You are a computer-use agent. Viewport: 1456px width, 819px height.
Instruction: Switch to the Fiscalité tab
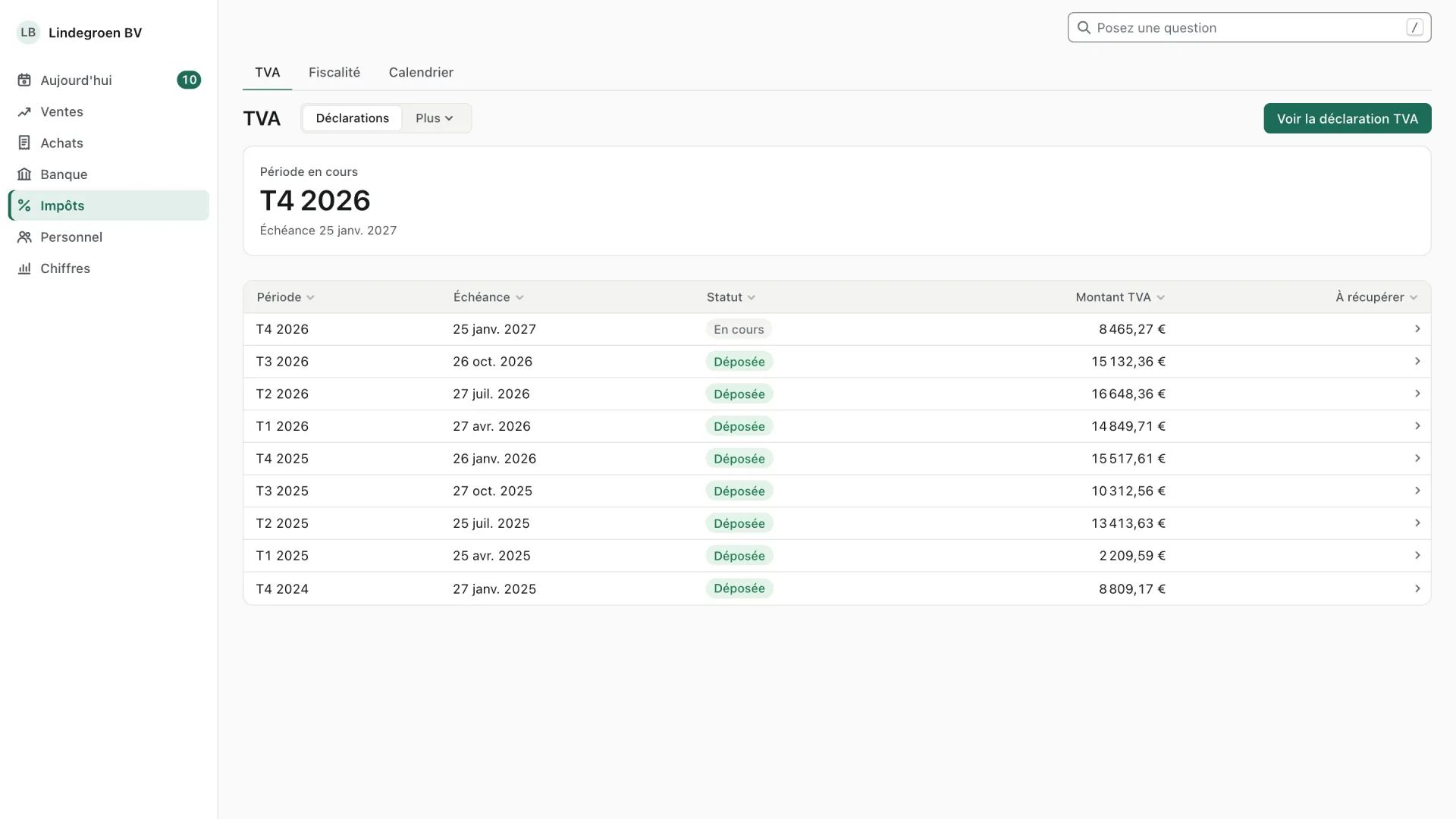[334, 73]
